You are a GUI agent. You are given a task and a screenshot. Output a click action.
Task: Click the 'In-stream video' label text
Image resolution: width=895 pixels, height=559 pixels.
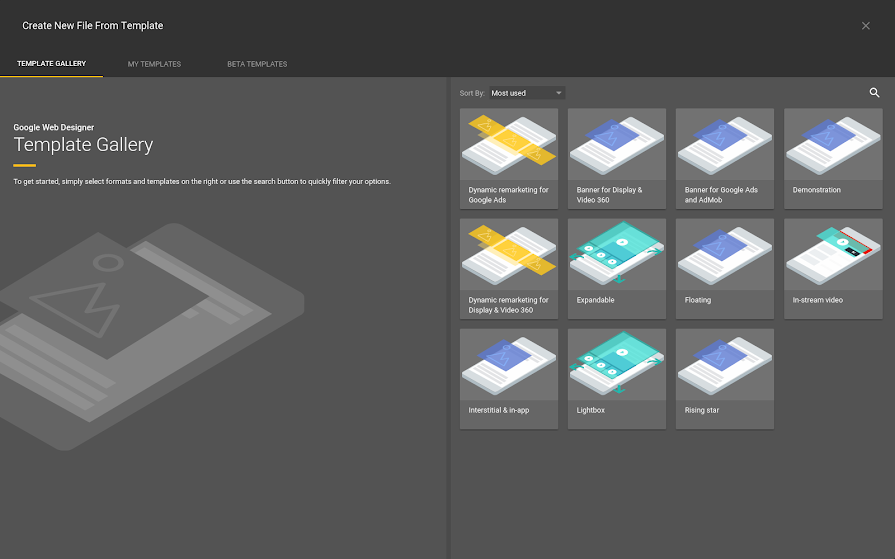[x=817, y=300]
